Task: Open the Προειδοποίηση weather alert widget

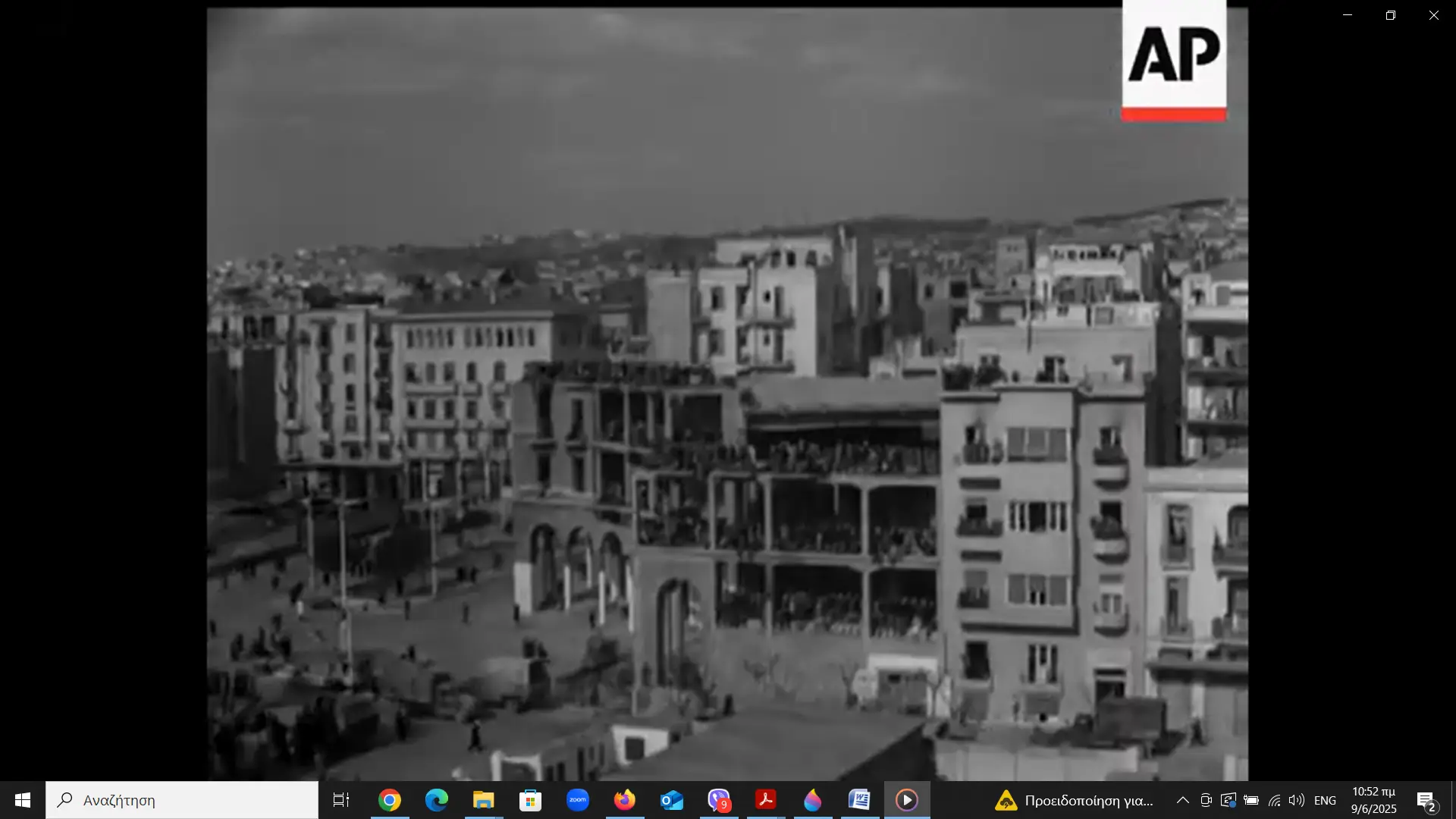Action: pos(1075,800)
